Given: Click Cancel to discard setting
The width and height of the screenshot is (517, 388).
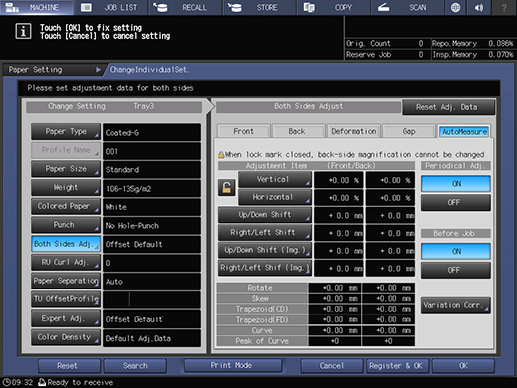Looking at the screenshot, I should (332, 366).
